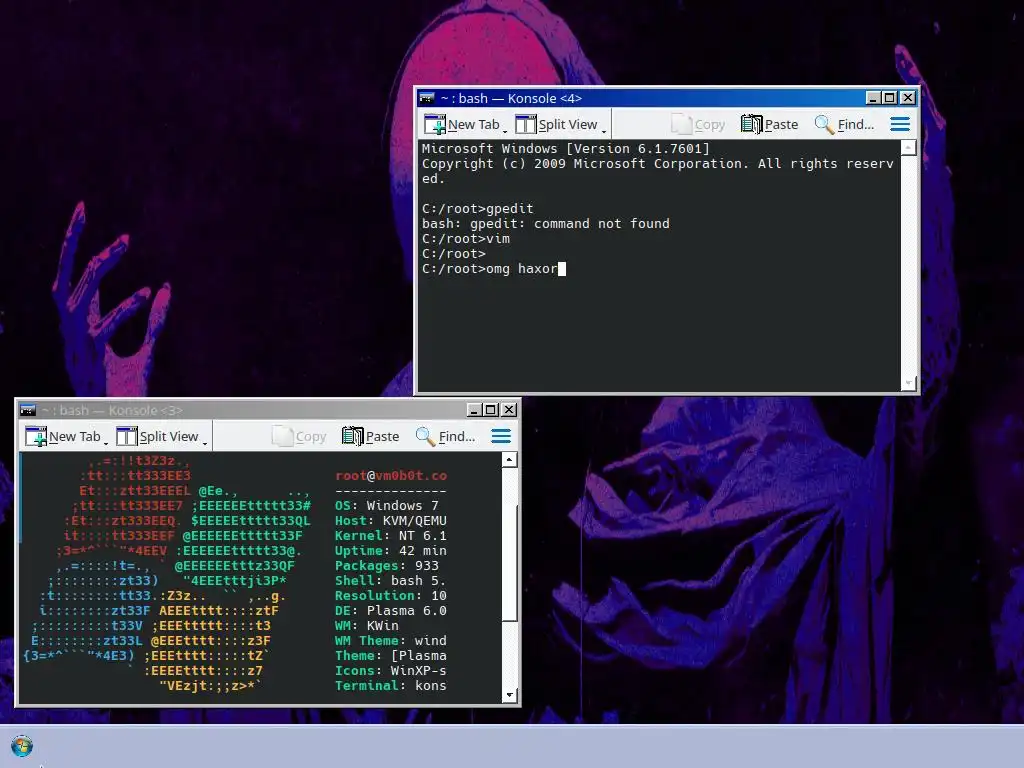Click "Kernel: NT 6.1" line
Viewport: 1024px width, 768px height.
(391, 536)
